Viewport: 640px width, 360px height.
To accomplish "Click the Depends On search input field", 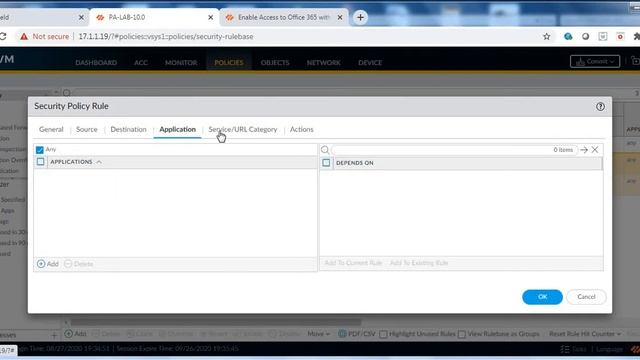I will (x=454, y=150).
